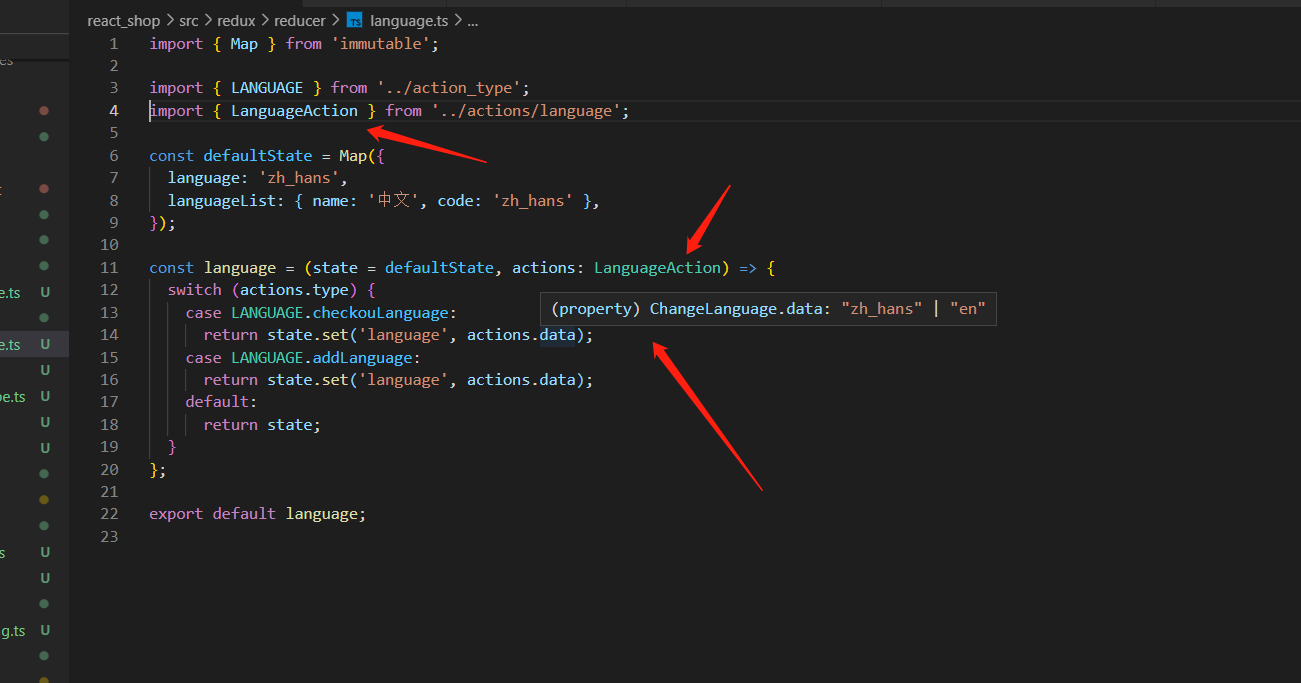Image resolution: width=1301 pixels, height=683 pixels.
Task: Click "zh_hans" type in the hover tooltip
Action: (882, 309)
